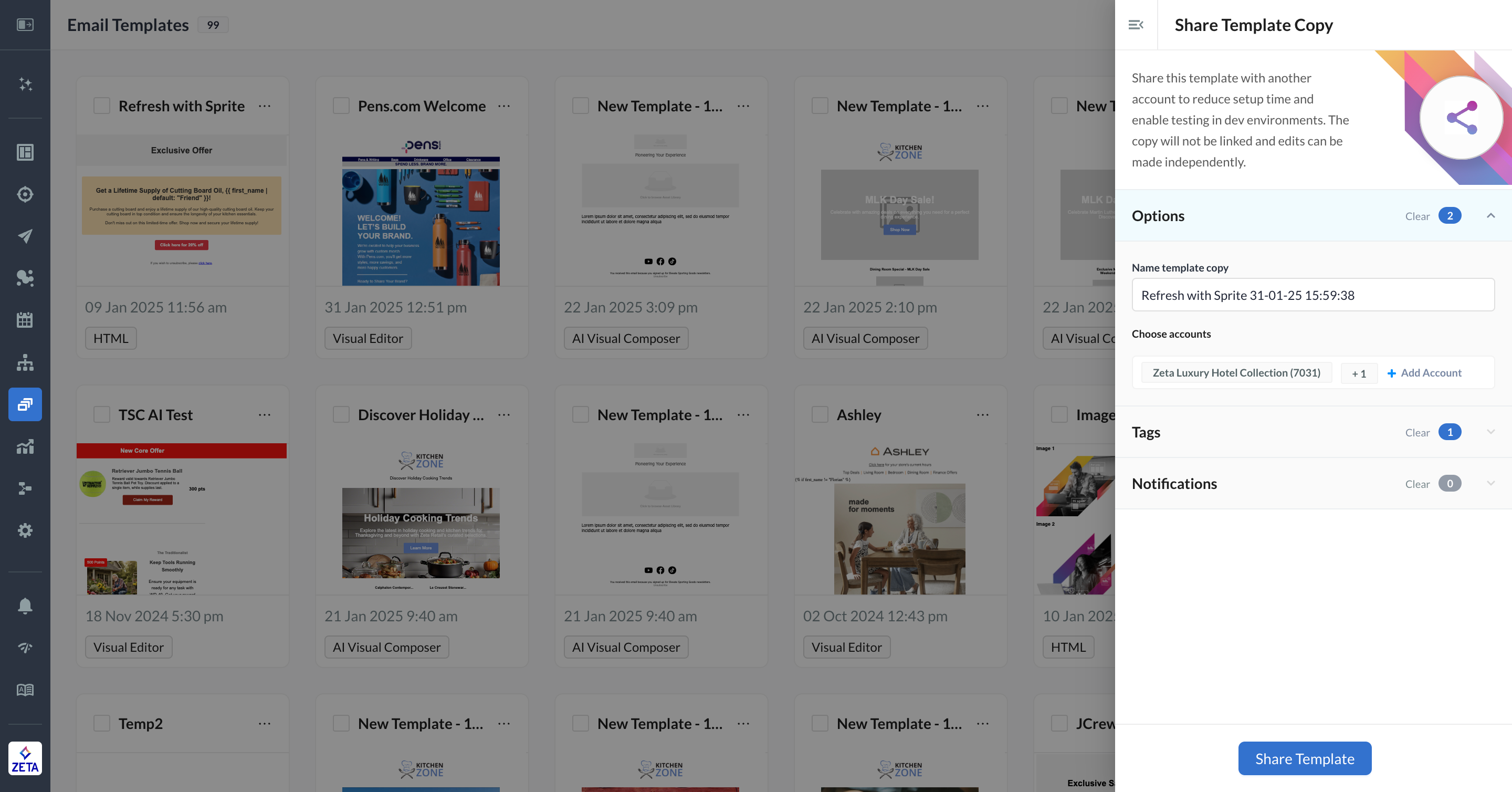Select the Pens.com Welcome checkbox
1512x792 pixels.
342,106
